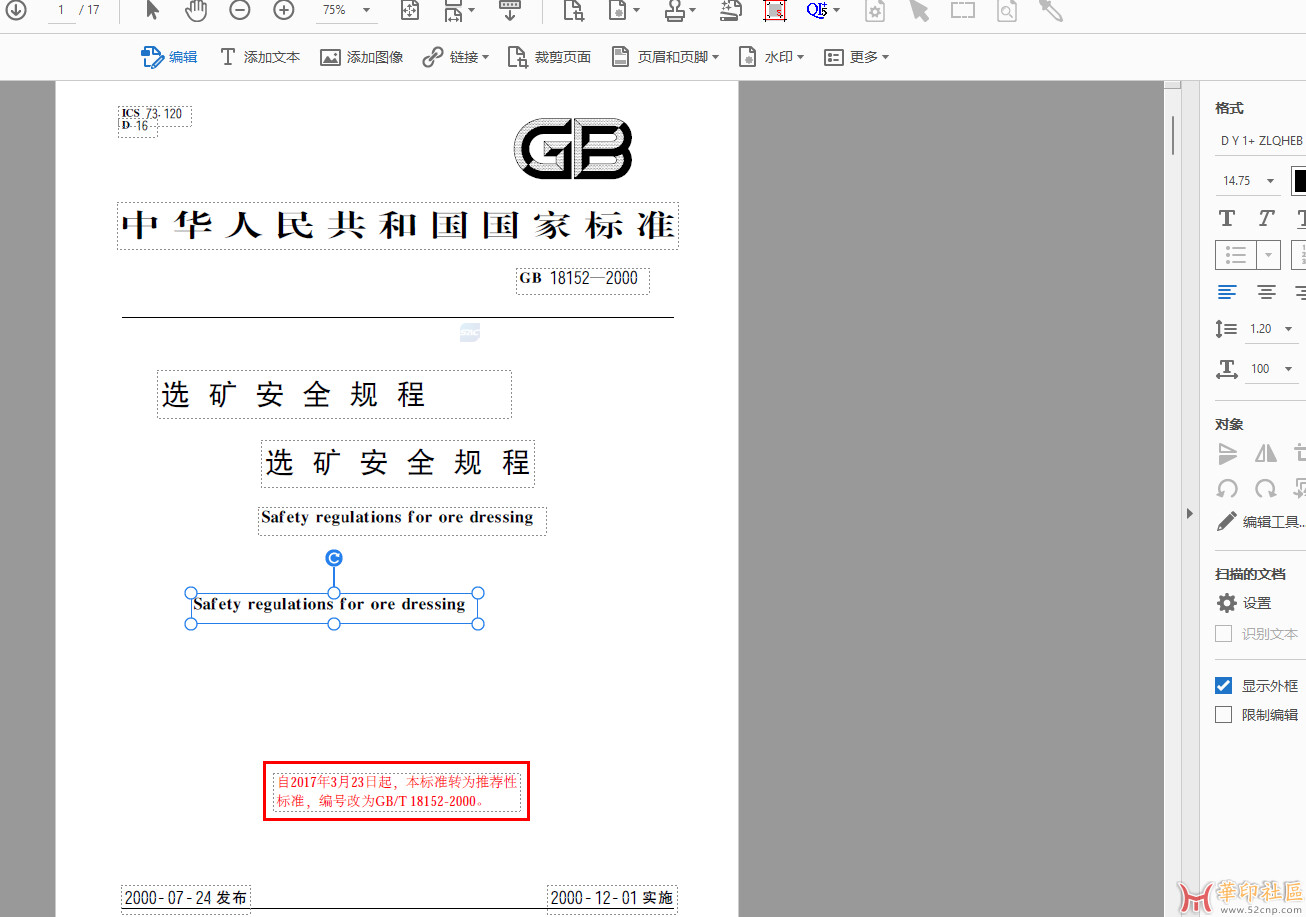Click the rotate handle above selected text box
The width and height of the screenshot is (1306, 917).
[334, 558]
